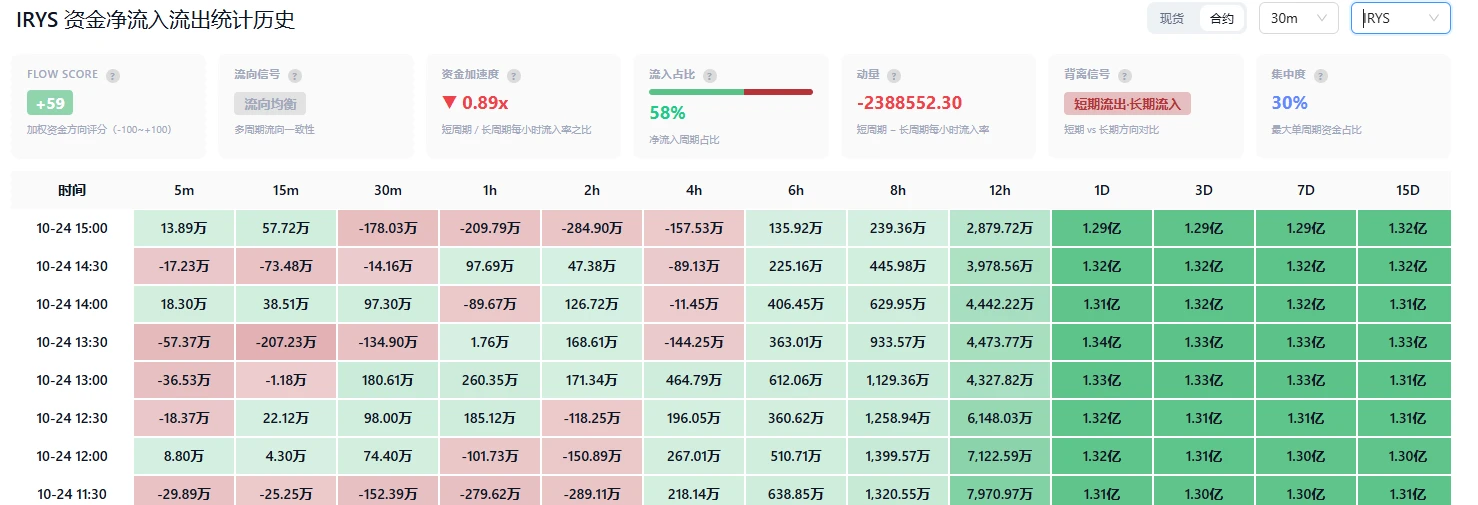The height and width of the screenshot is (505, 1478).
Task: Select the 10-24 13:00 time row
Action: pos(72,380)
